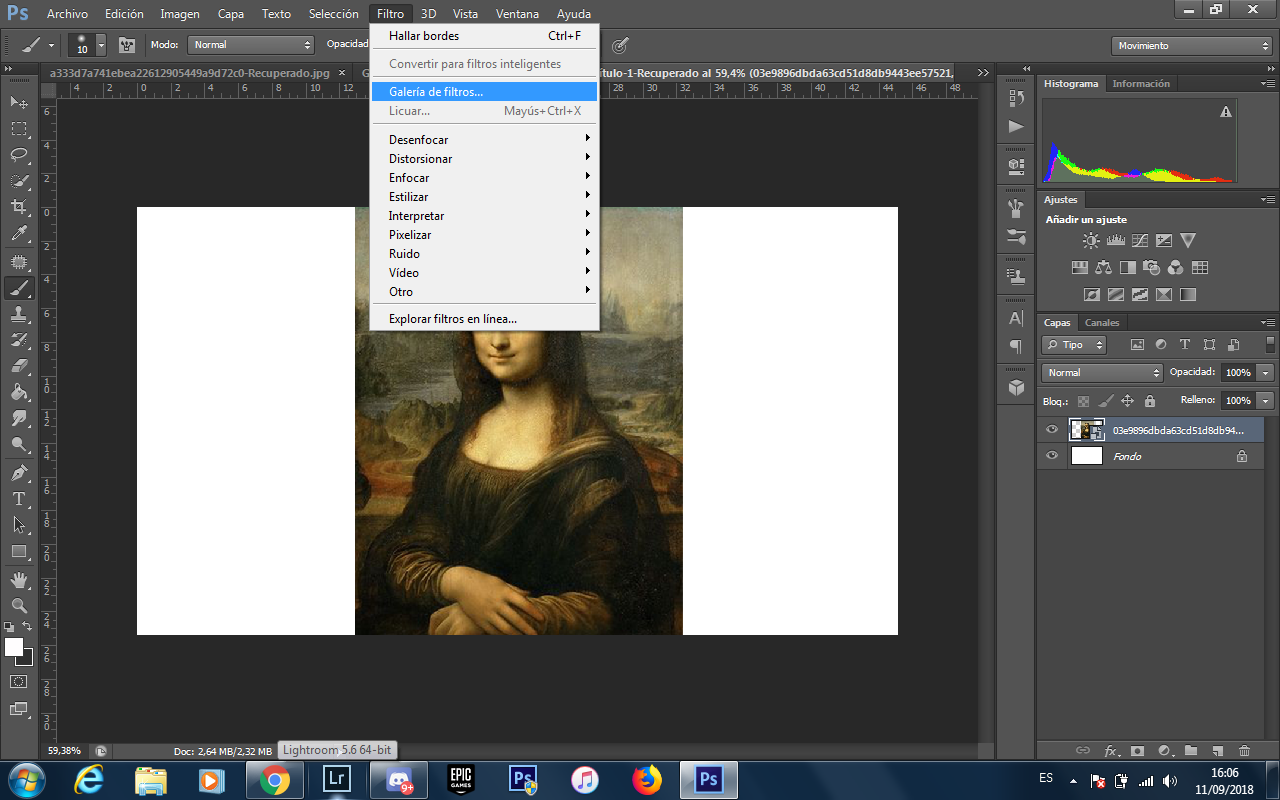Choose the Horizontal Type tool
1280x800 pixels.
tap(18, 498)
